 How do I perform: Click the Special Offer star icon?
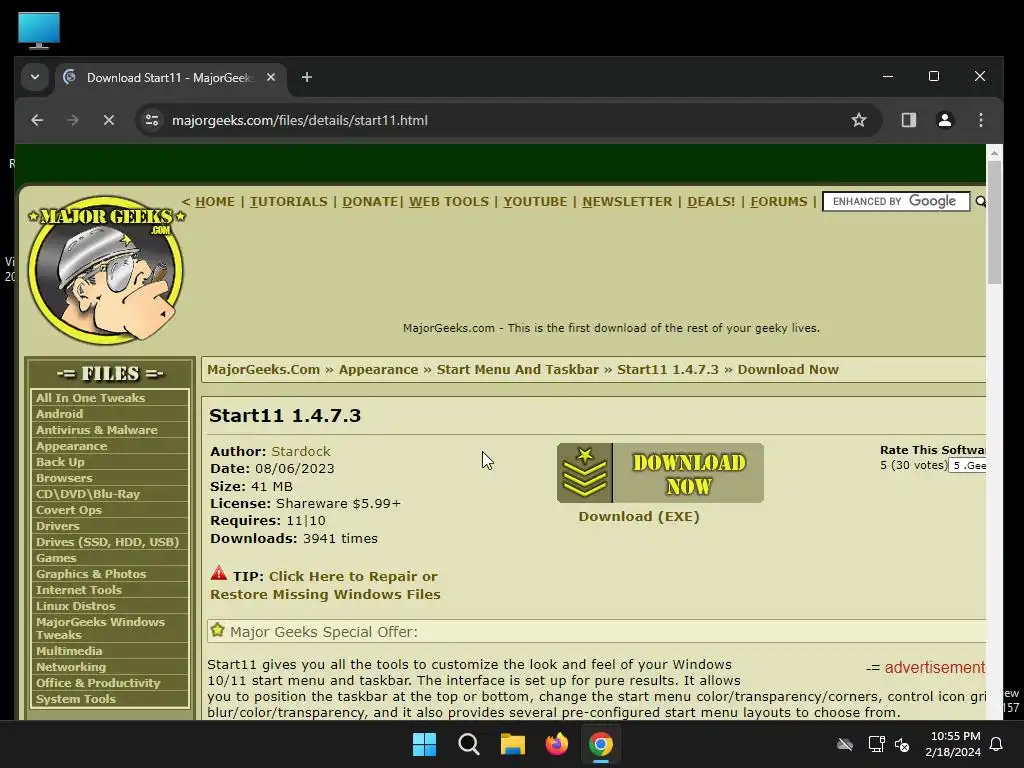click(x=217, y=630)
